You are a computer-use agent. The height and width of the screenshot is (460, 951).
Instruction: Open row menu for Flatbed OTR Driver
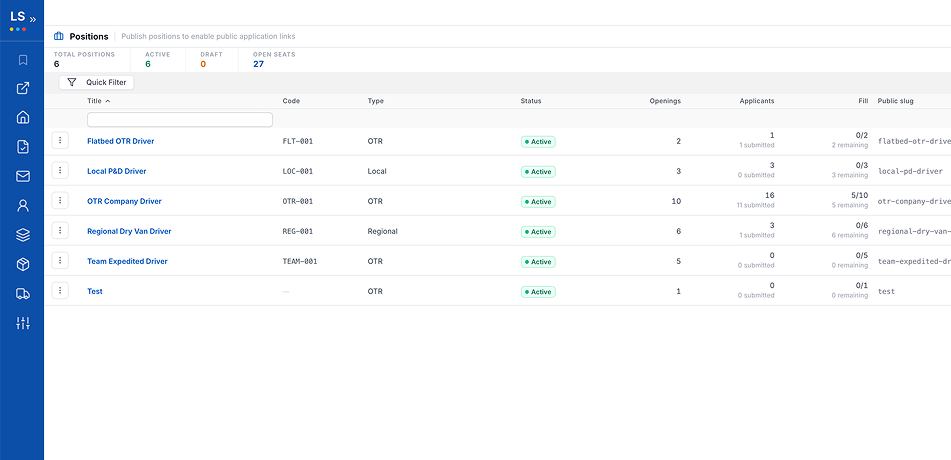pos(60,140)
